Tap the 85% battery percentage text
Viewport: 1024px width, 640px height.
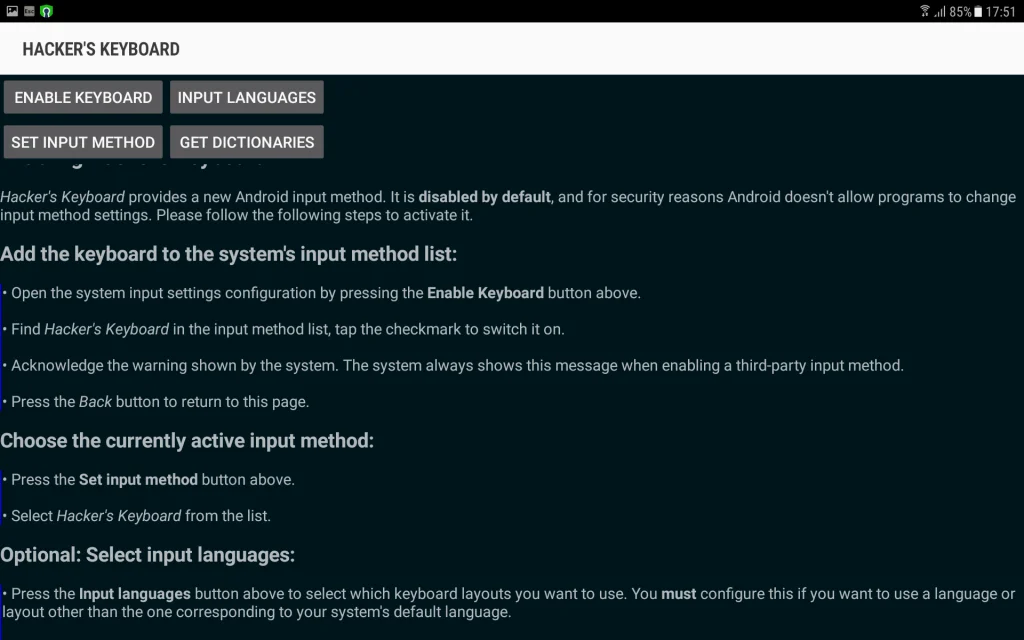coord(960,11)
